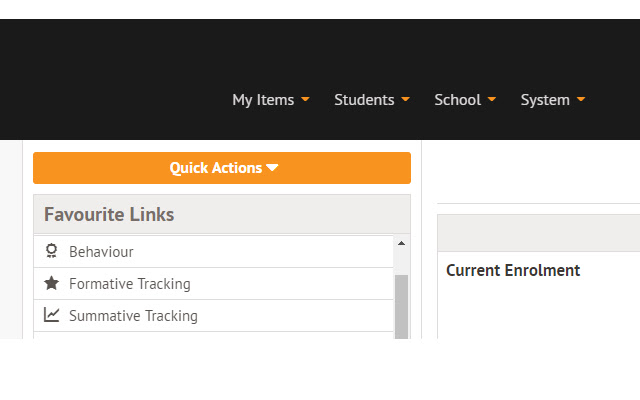Open the System menu

click(x=553, y=100)
